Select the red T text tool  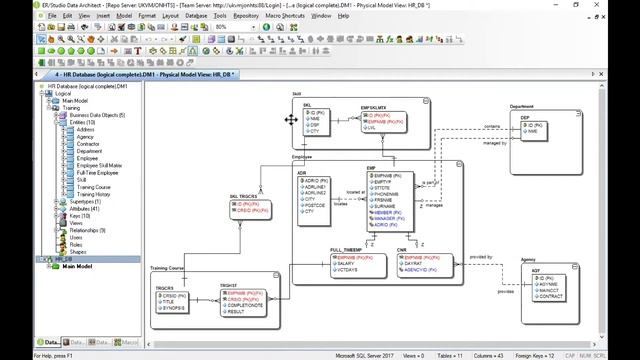click(x=138, y=51)
